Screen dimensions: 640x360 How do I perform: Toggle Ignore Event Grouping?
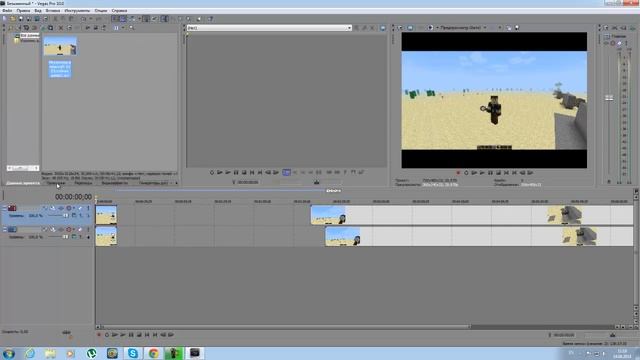click(155, 19)
